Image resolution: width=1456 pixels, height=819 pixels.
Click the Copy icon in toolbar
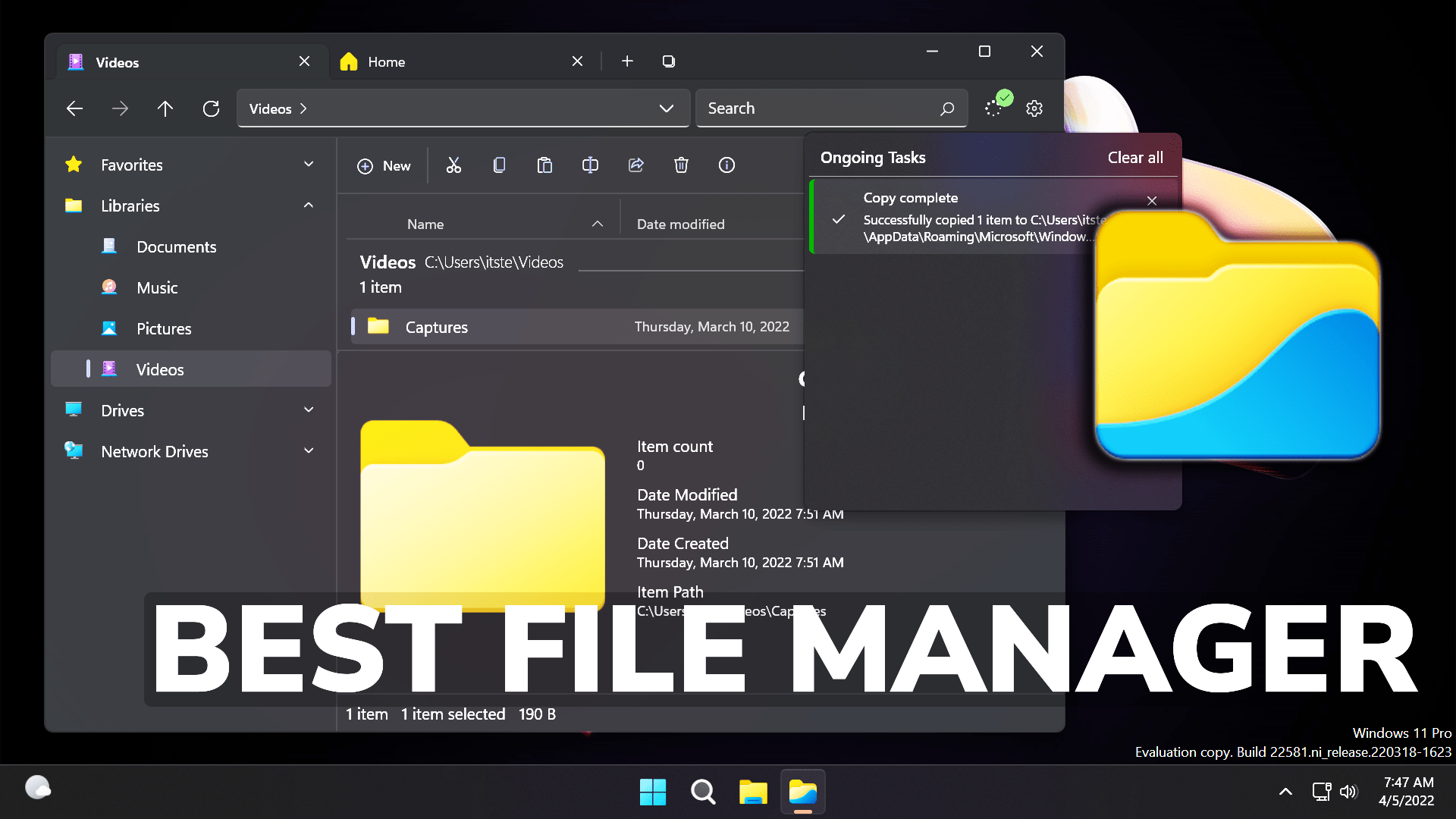coord(499,165)
